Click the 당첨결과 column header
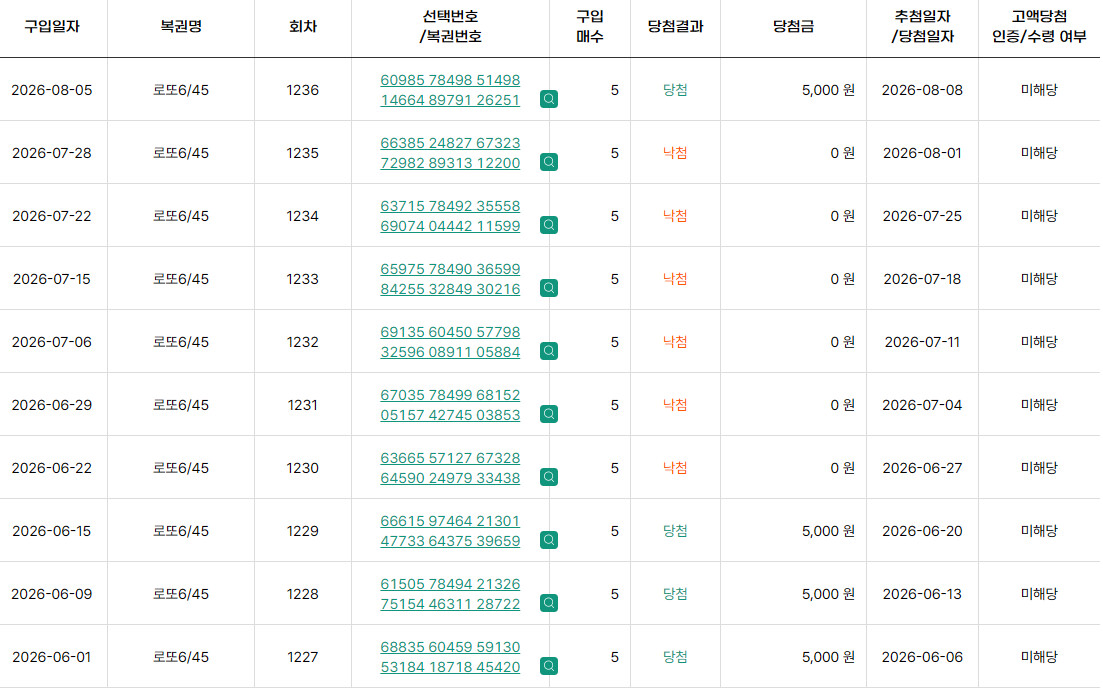 click(675, 27)
